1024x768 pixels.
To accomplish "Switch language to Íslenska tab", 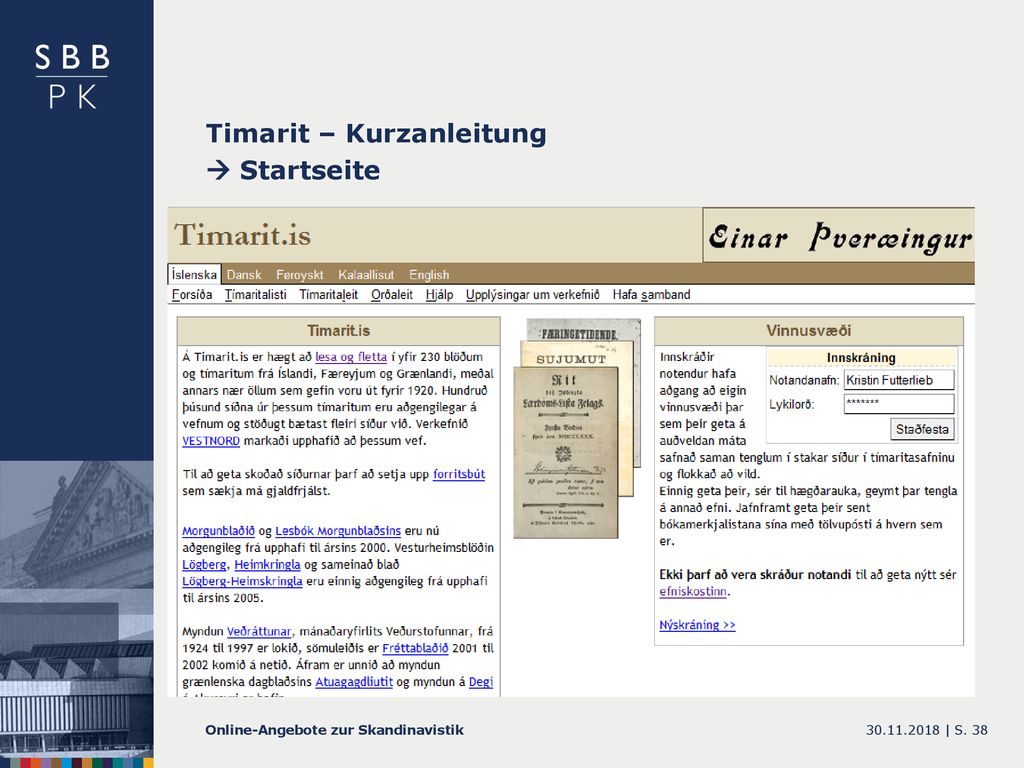I will pyautogui.click(x=194, y=274).
